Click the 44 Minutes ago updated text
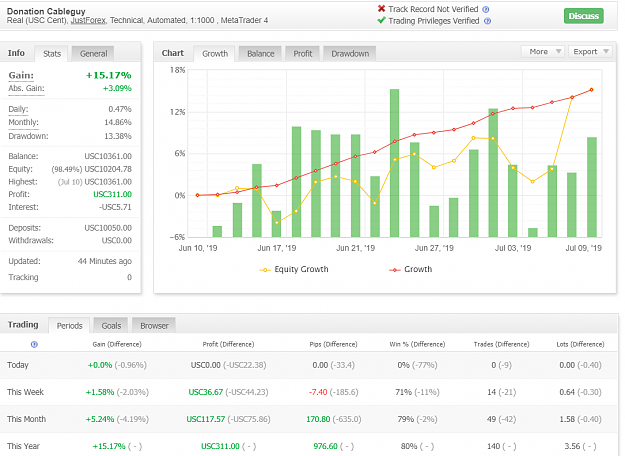 (104, 261)
